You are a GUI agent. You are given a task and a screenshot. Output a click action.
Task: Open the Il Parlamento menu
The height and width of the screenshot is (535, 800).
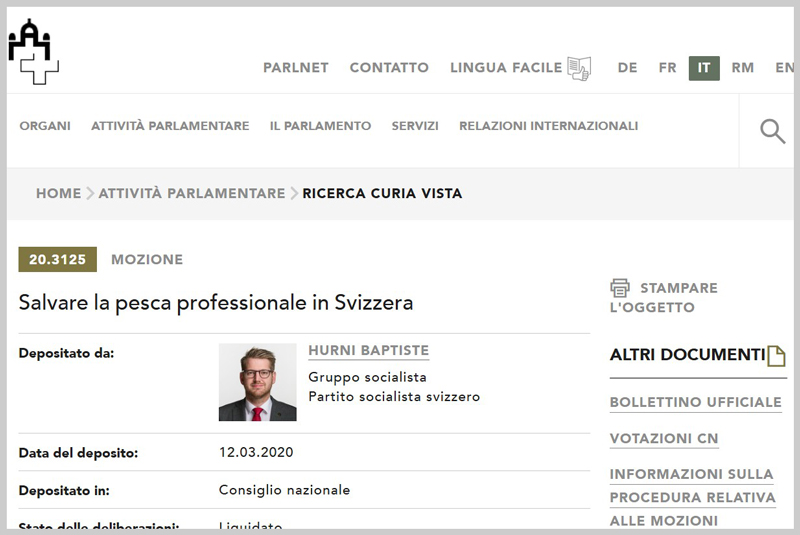pos(320,126)
